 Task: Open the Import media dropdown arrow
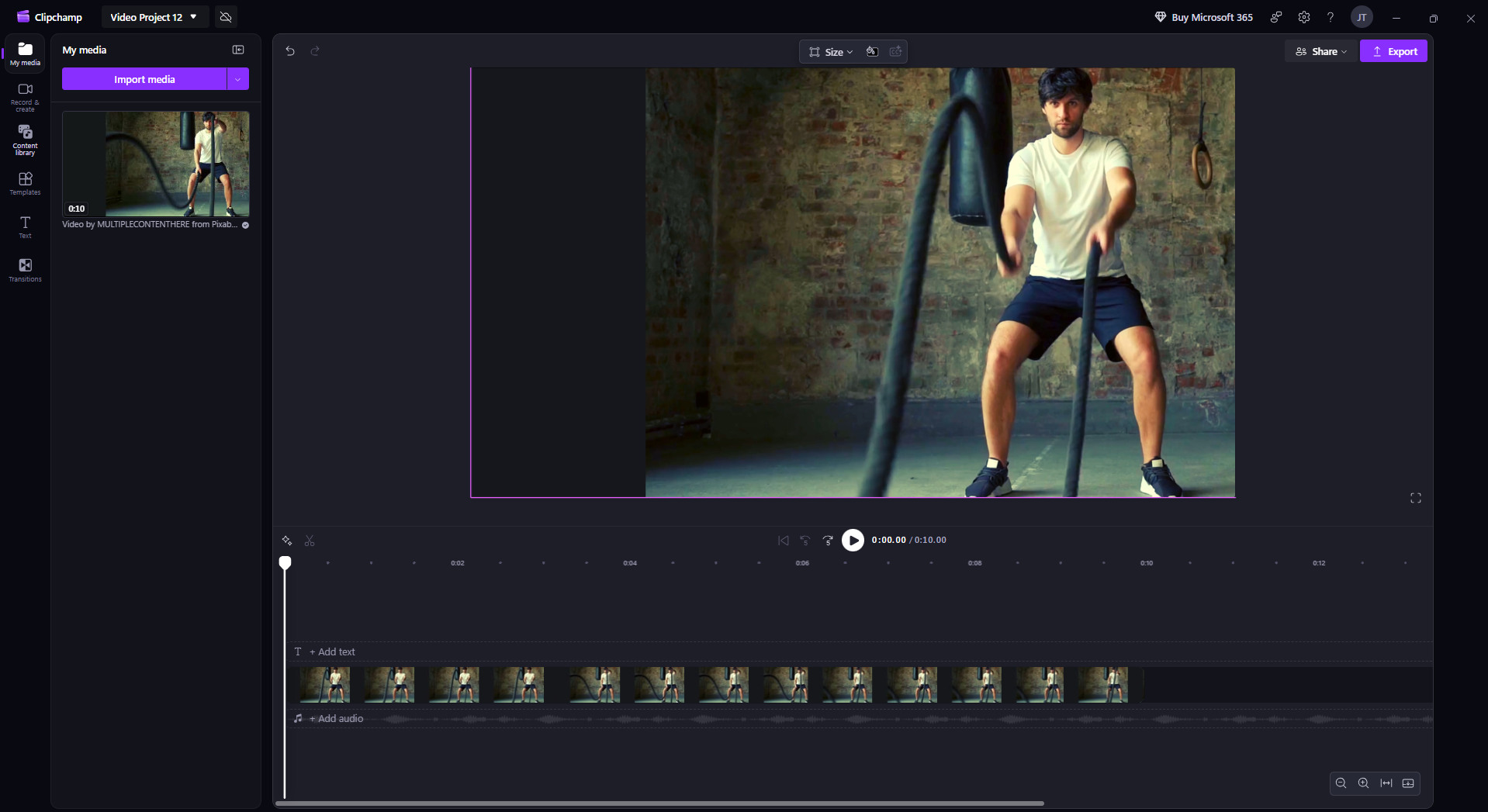(238, 79)
